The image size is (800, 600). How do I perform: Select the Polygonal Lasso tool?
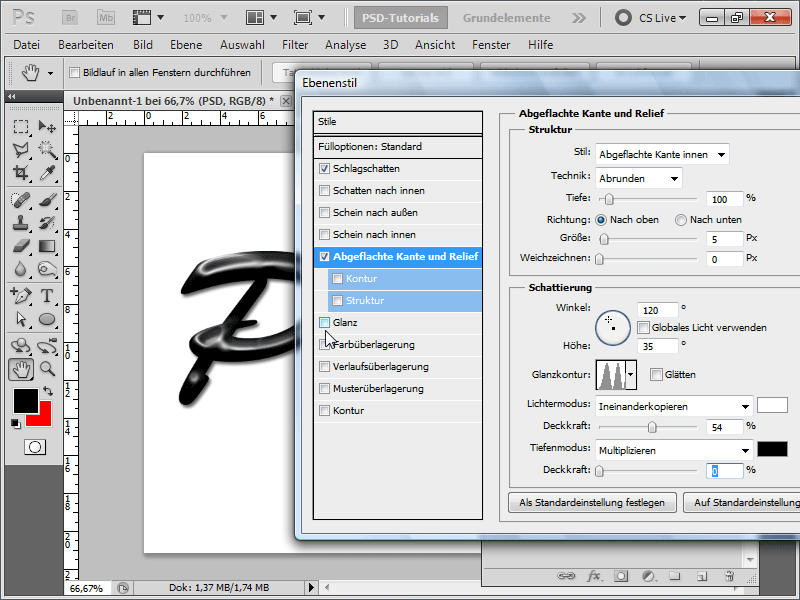(21, 149)
